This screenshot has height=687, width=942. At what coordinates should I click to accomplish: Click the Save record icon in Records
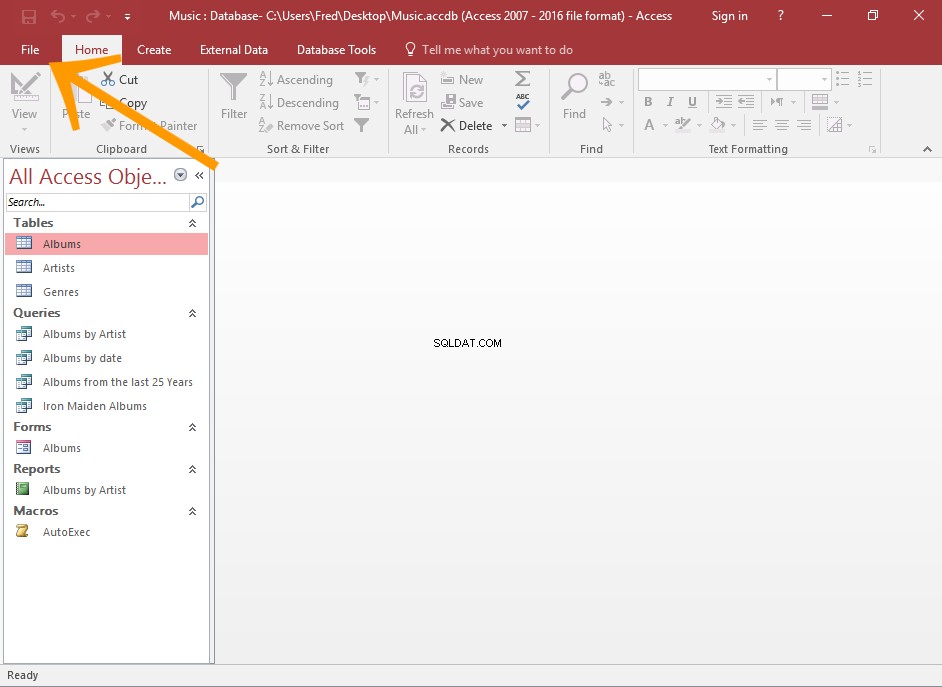(448, 102)
